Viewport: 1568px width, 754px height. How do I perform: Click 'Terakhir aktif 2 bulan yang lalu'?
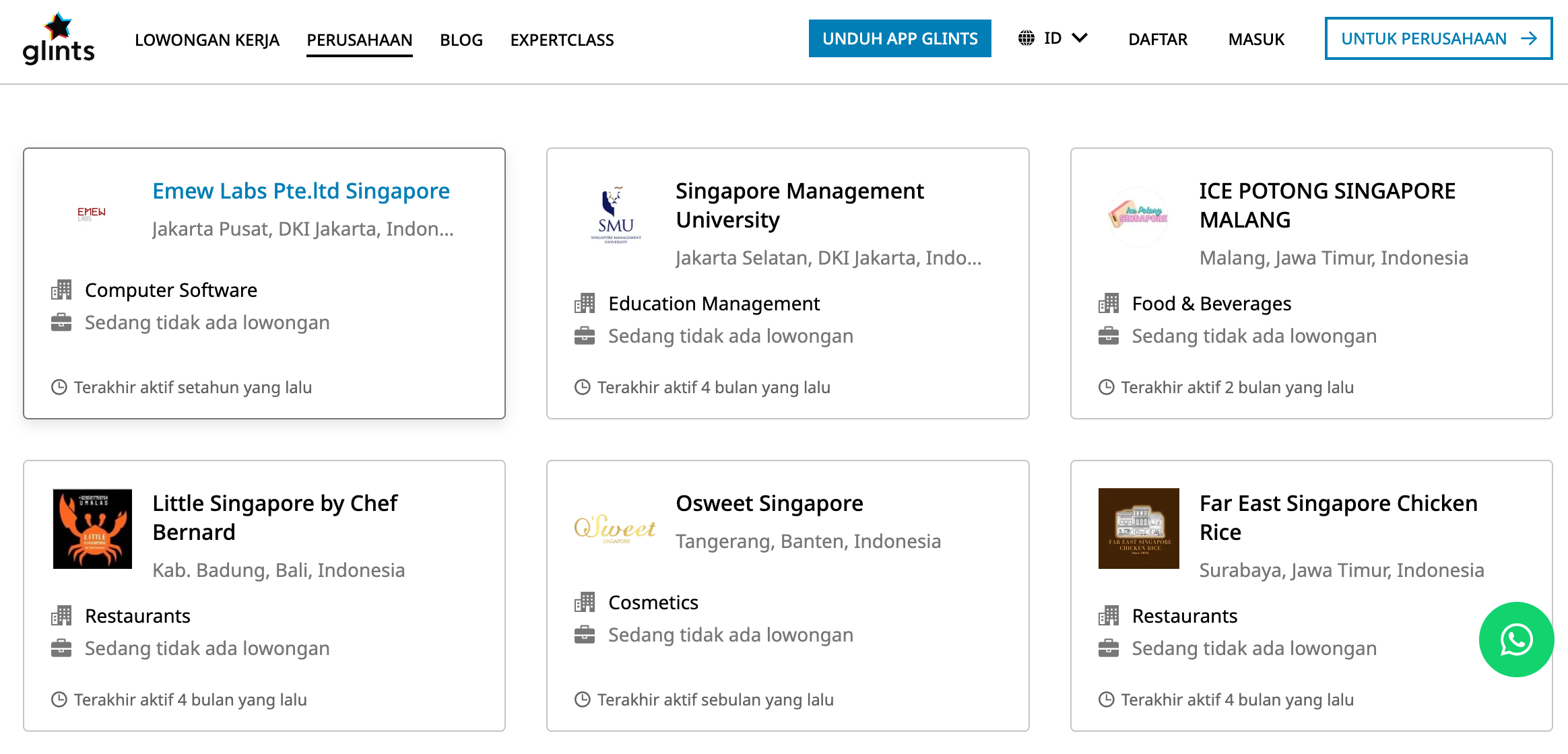pyautogui.click(x=1237, y=387)
